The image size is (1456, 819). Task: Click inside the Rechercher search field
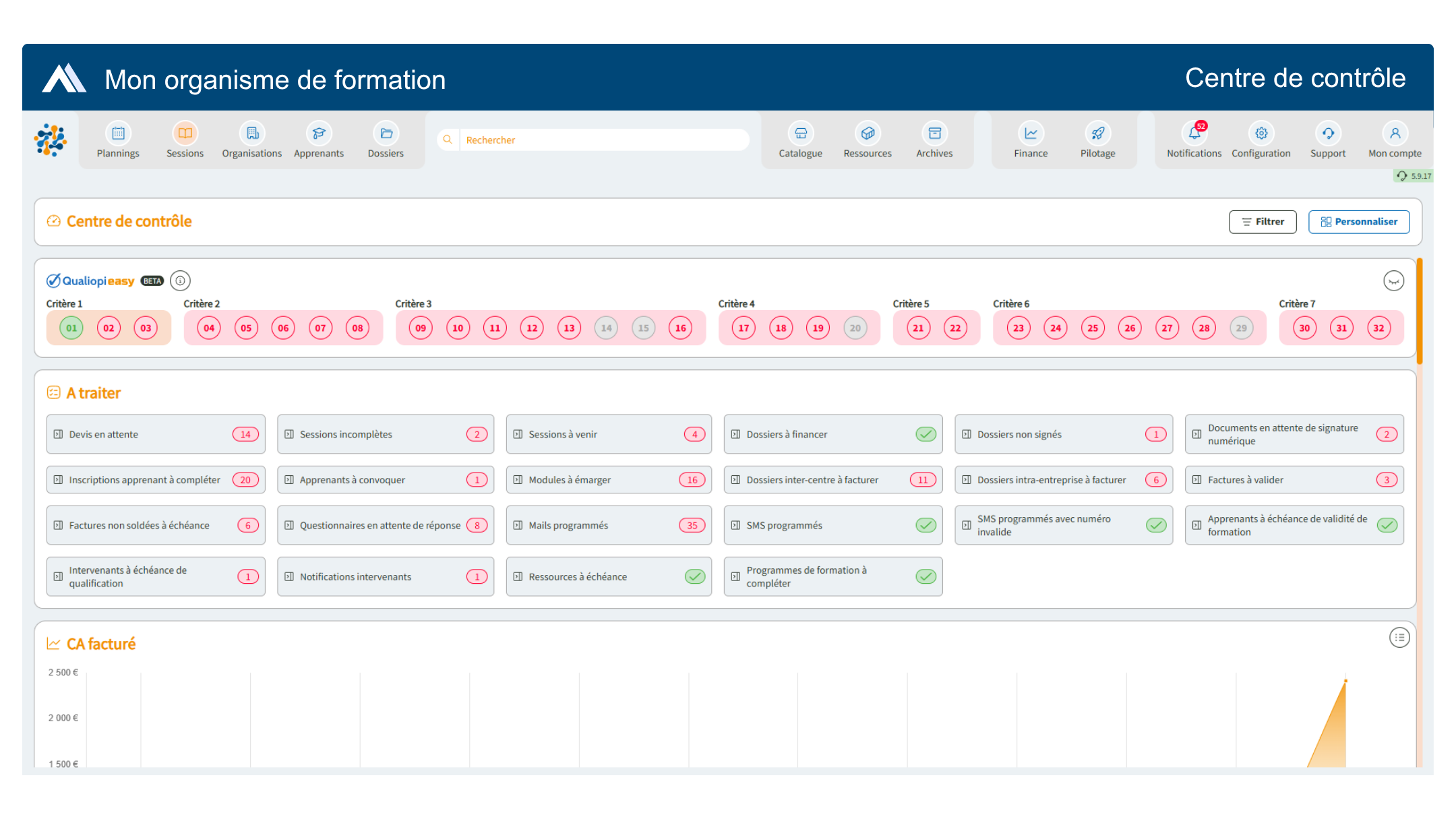pyautogui.click(x=603, y=140)
